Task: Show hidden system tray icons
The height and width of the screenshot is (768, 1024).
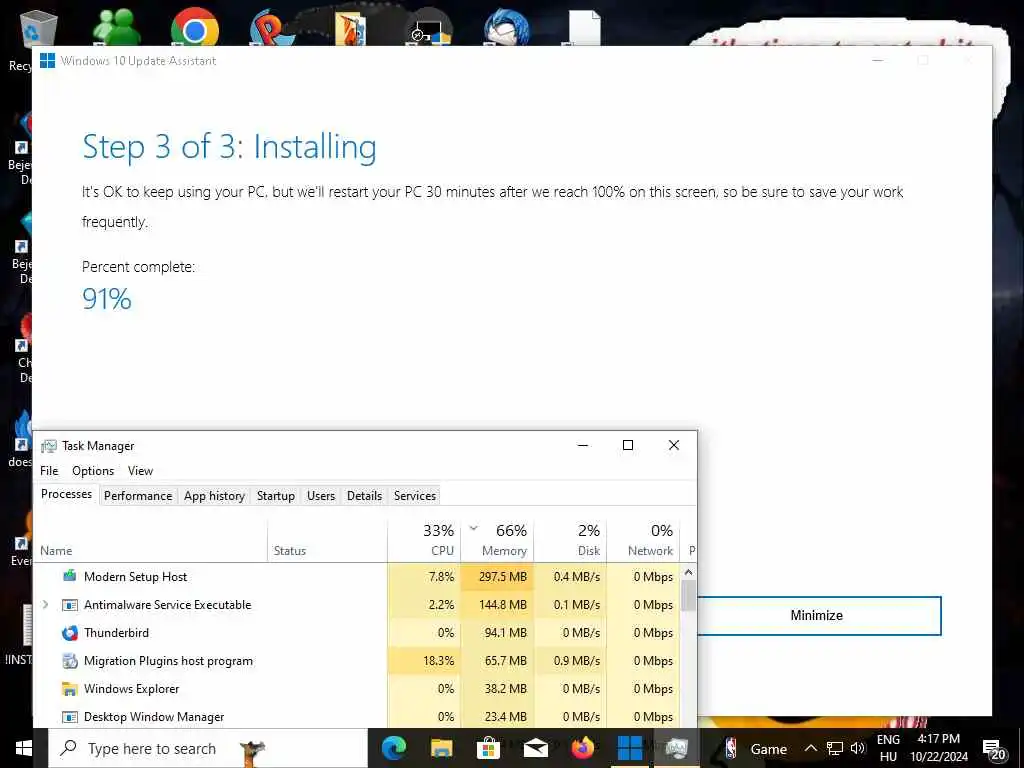Action: [x=810, y=748]
